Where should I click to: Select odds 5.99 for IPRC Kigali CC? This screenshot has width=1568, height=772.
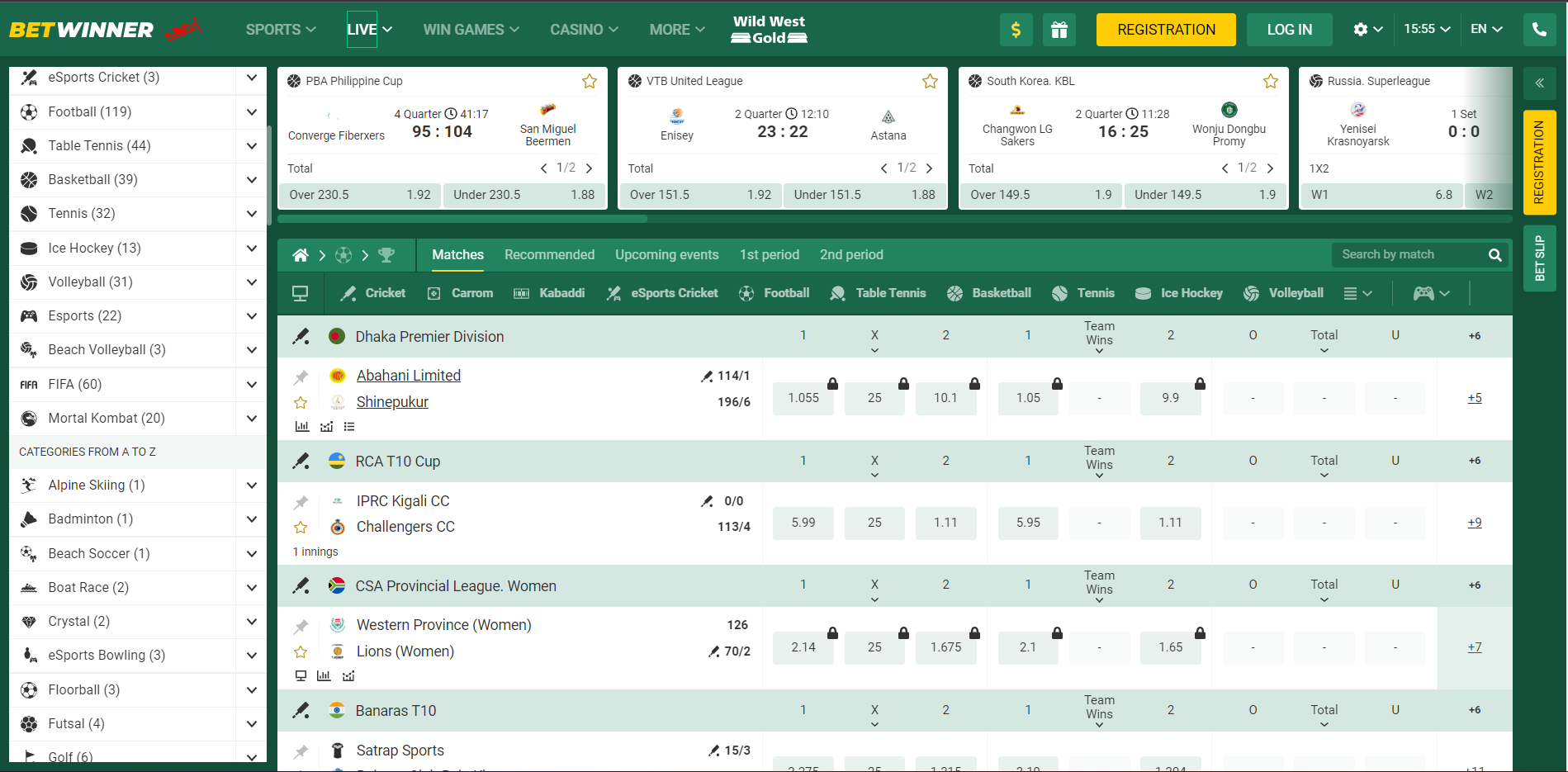(x=803, y=523)
